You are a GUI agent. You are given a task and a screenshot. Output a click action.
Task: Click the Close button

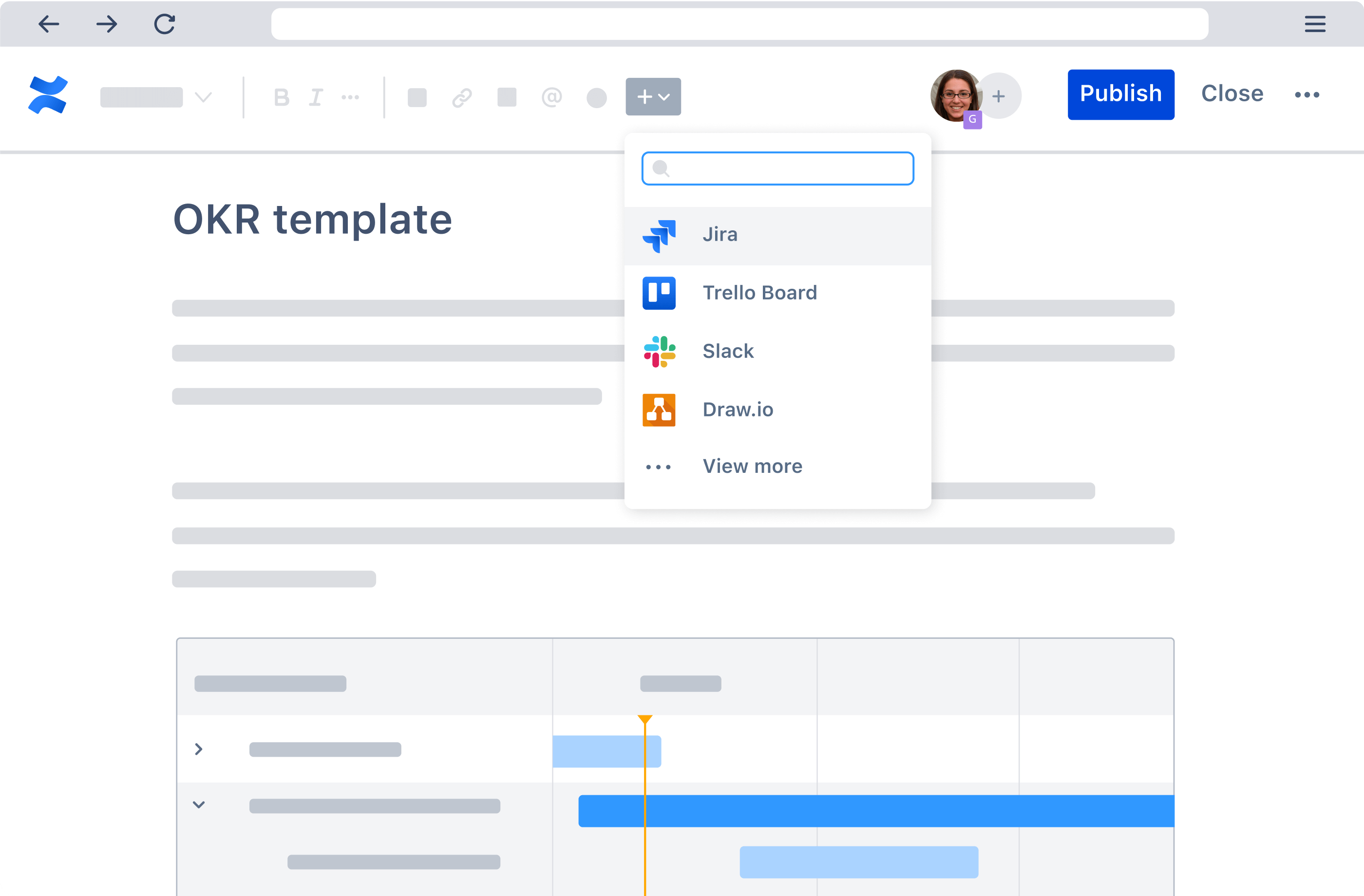click(1231, 93)
